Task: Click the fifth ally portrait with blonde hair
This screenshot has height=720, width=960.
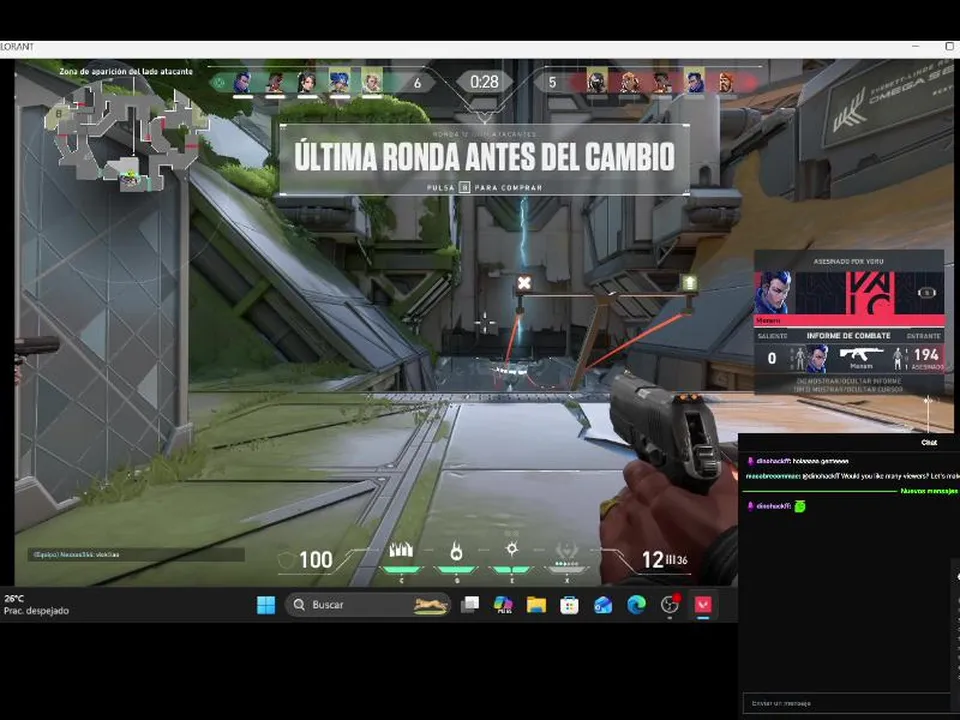Action: (x=372, y=82)
